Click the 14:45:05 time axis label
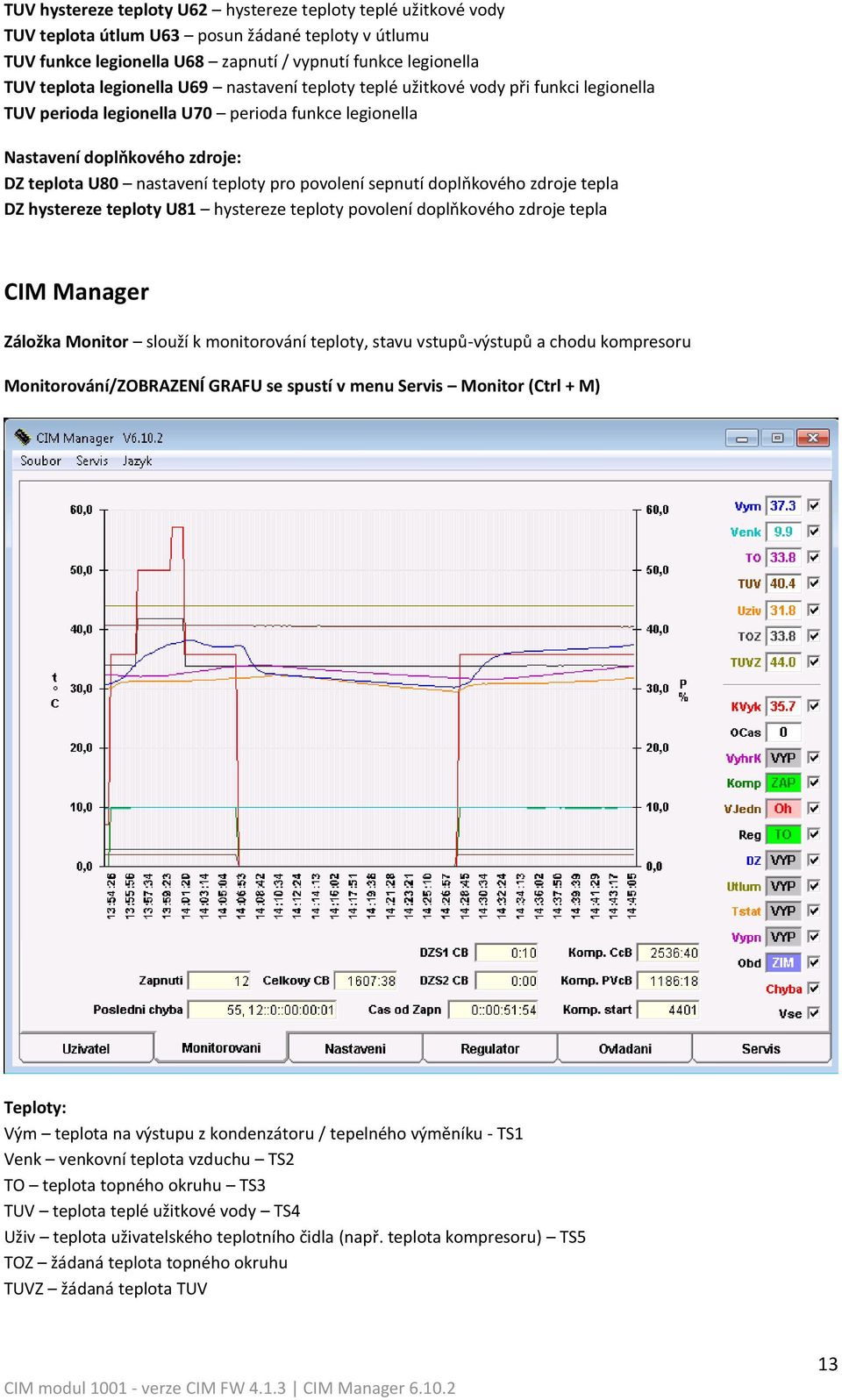 point(631,896)
